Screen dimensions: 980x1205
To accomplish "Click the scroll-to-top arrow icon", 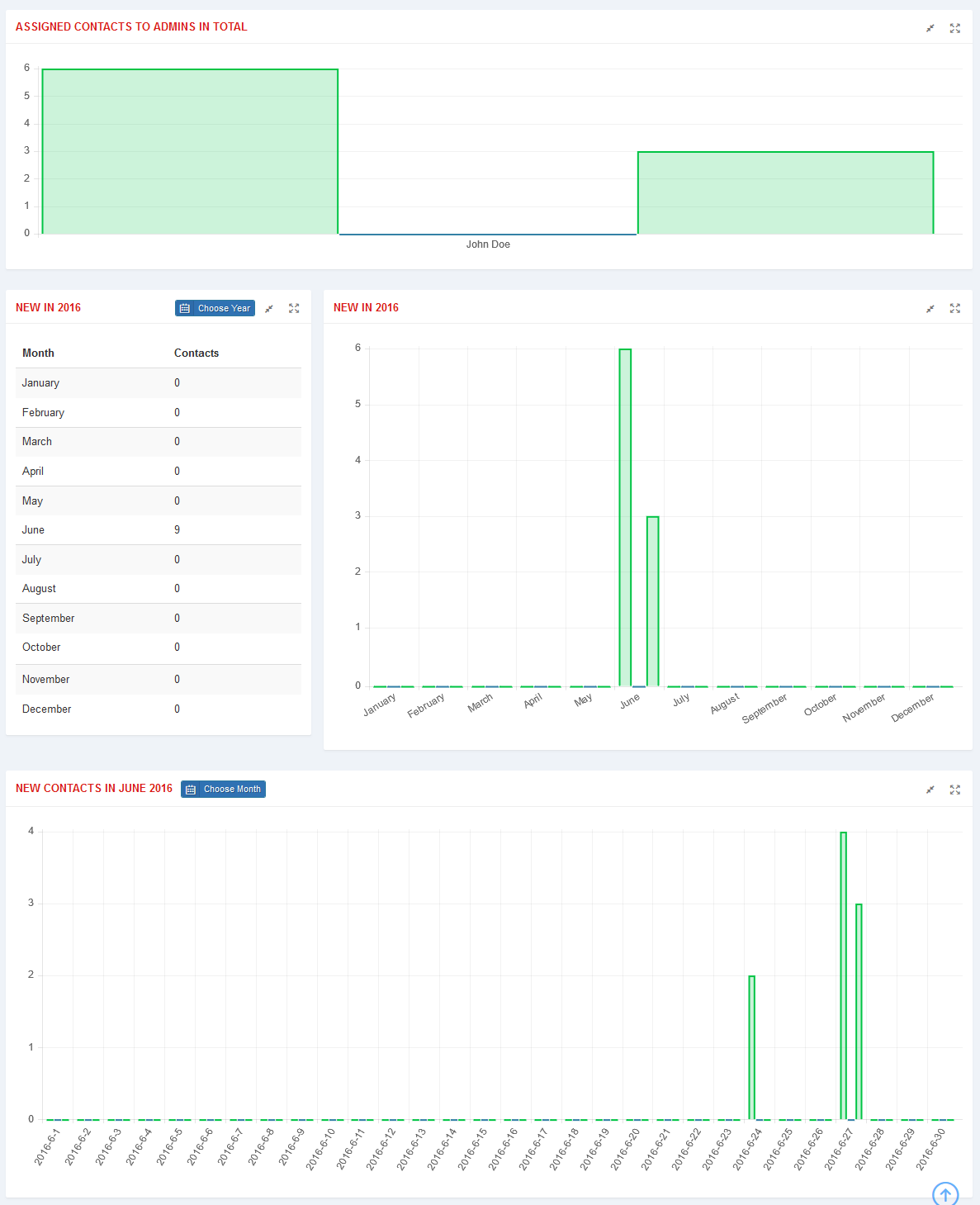I will pos(945,1193).
